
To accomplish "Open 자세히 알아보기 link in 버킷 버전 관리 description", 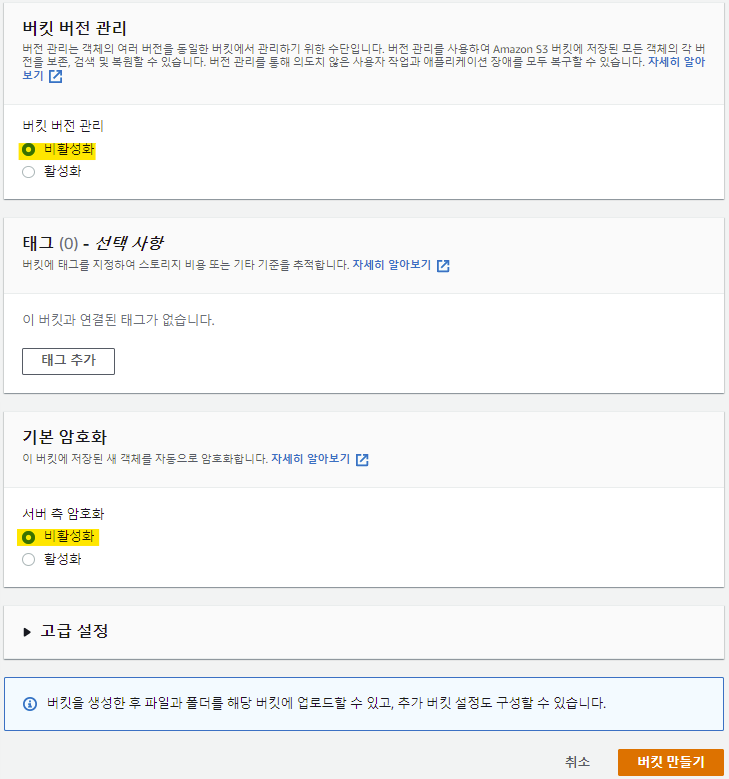I will 677,62.
